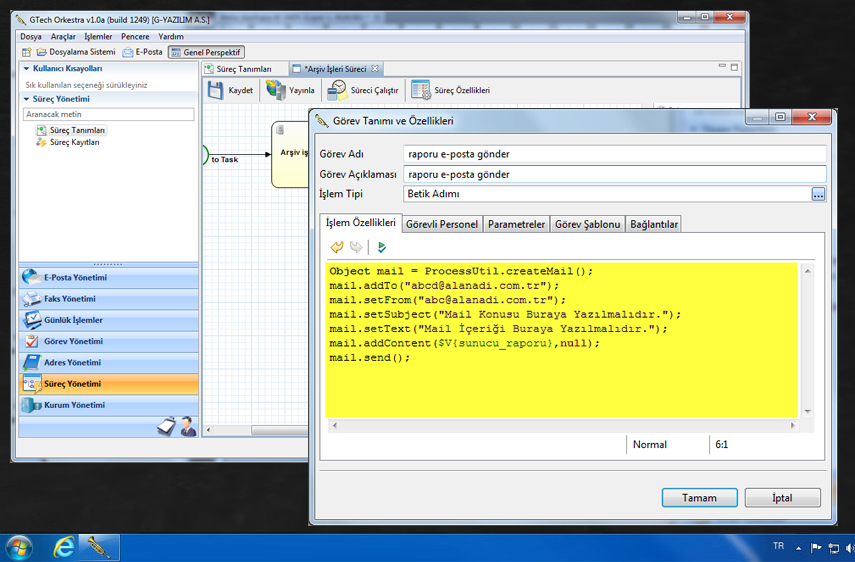Open Görev Yönetimi module
This screenshot has height=562, width=855.
point(109,341)
